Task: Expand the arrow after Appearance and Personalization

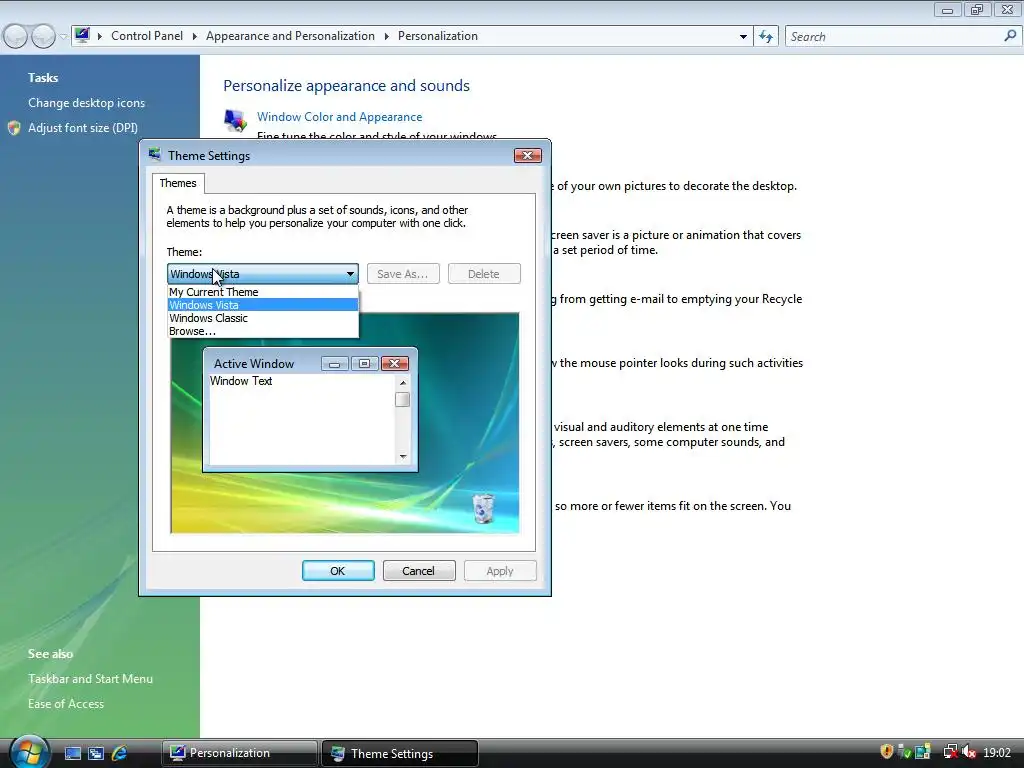Action: pyautogui.click(x=386, y=36)
